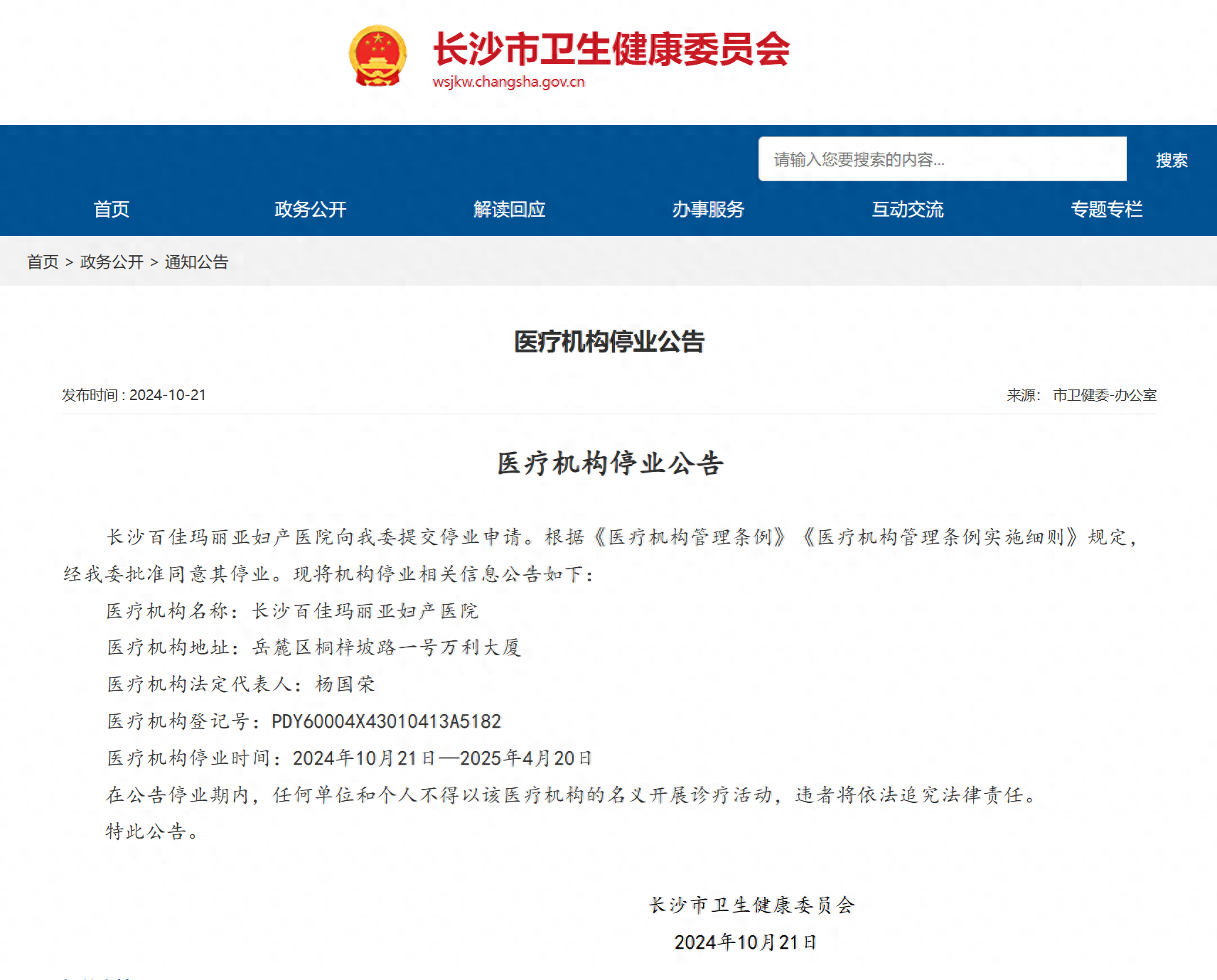Open the 首页 navigation menu item
The image size is (1217, 980).
(112, 210)
